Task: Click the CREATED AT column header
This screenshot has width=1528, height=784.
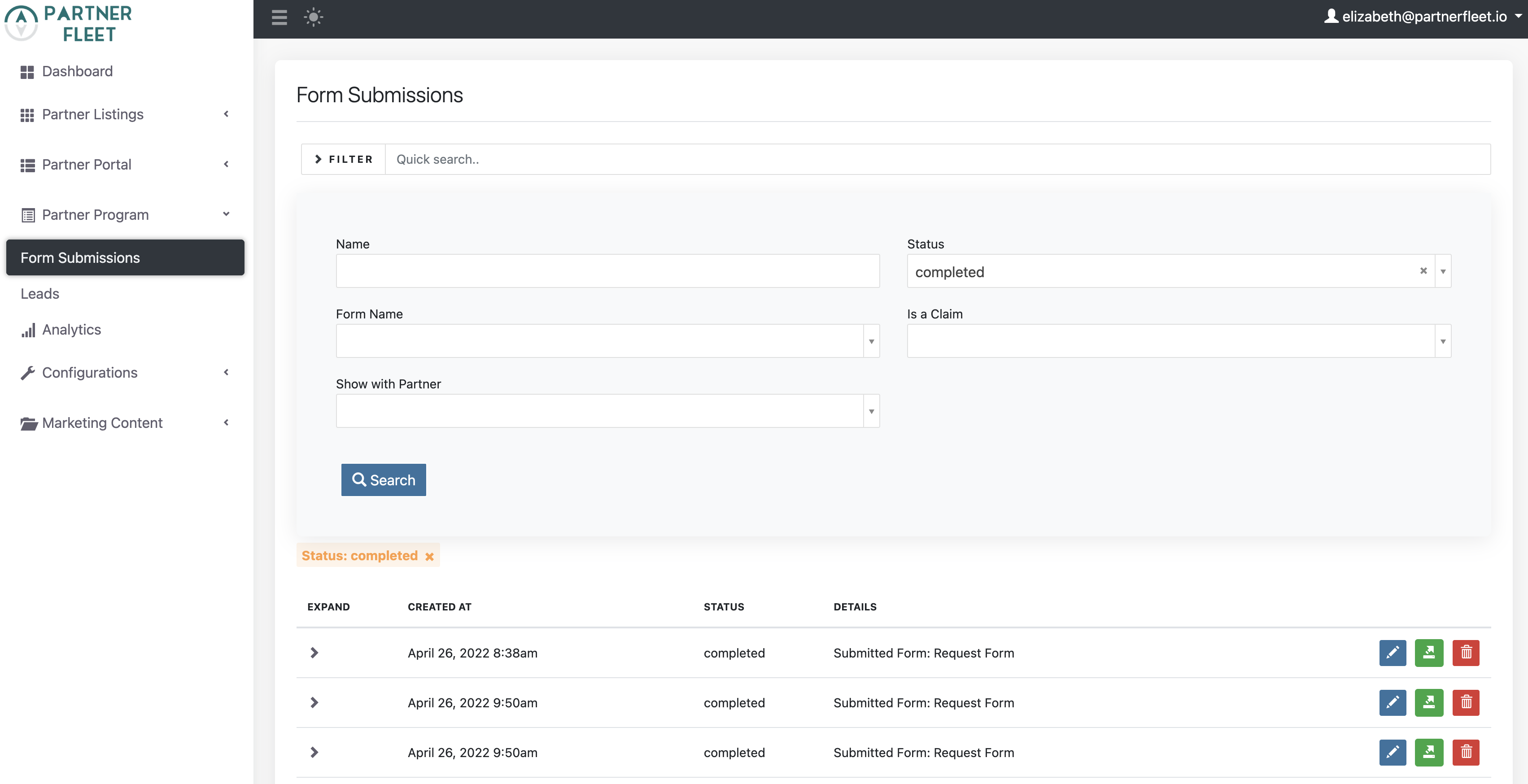Action: coord(440,607)
